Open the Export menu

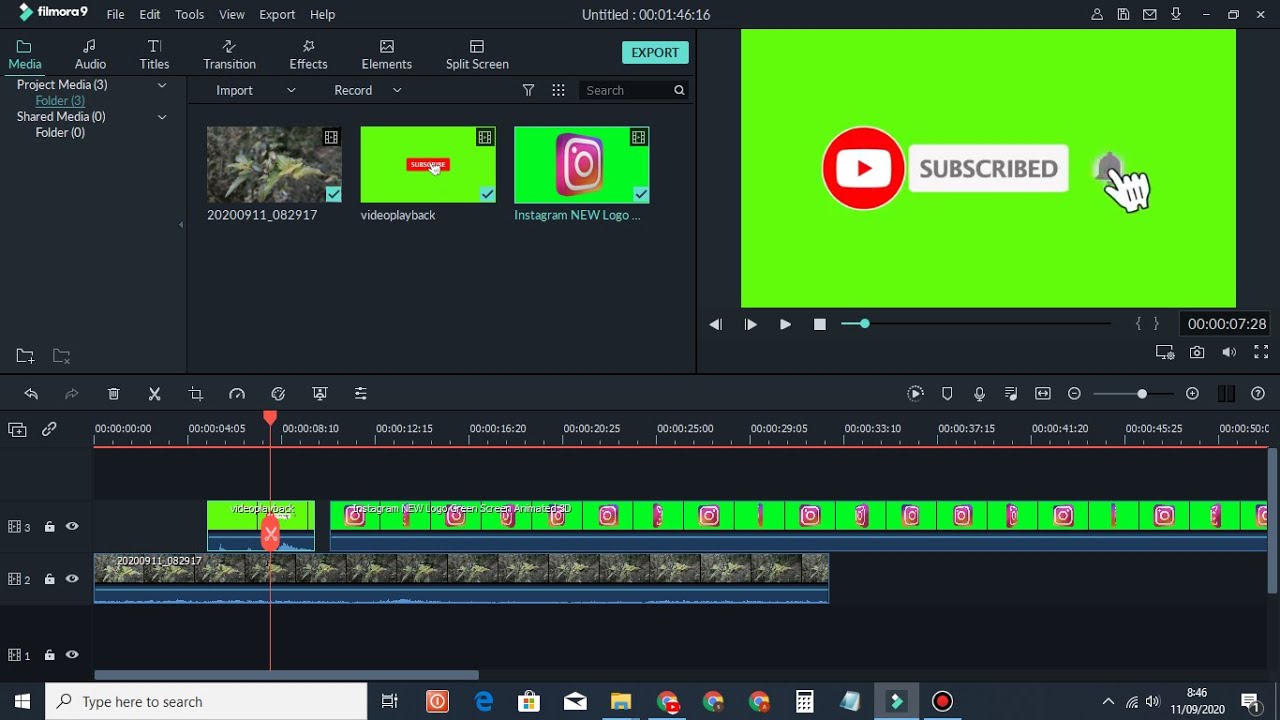pos(277,15)
